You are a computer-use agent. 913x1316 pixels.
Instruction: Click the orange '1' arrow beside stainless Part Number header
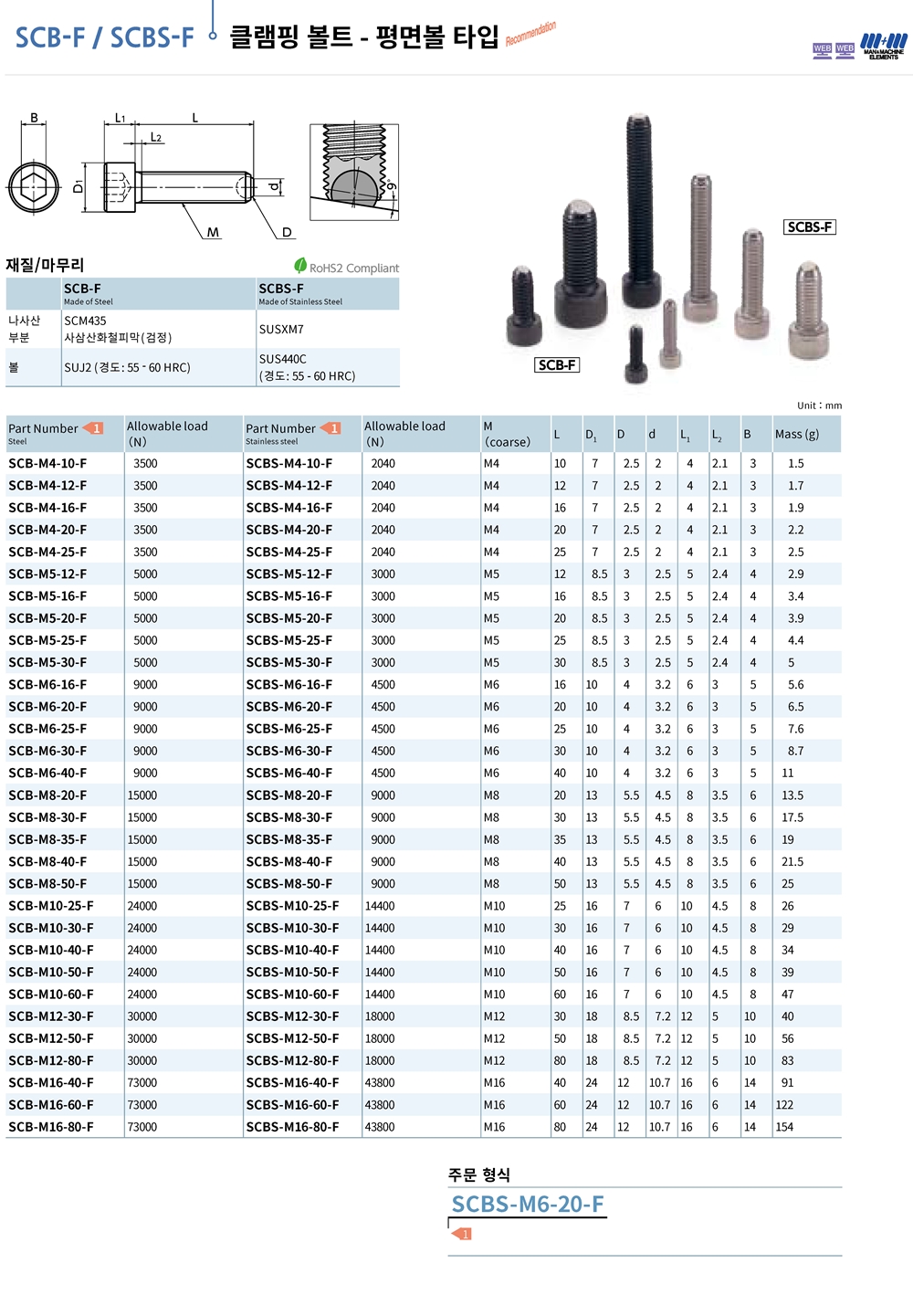pyautogui.click(x=331, y=428)
